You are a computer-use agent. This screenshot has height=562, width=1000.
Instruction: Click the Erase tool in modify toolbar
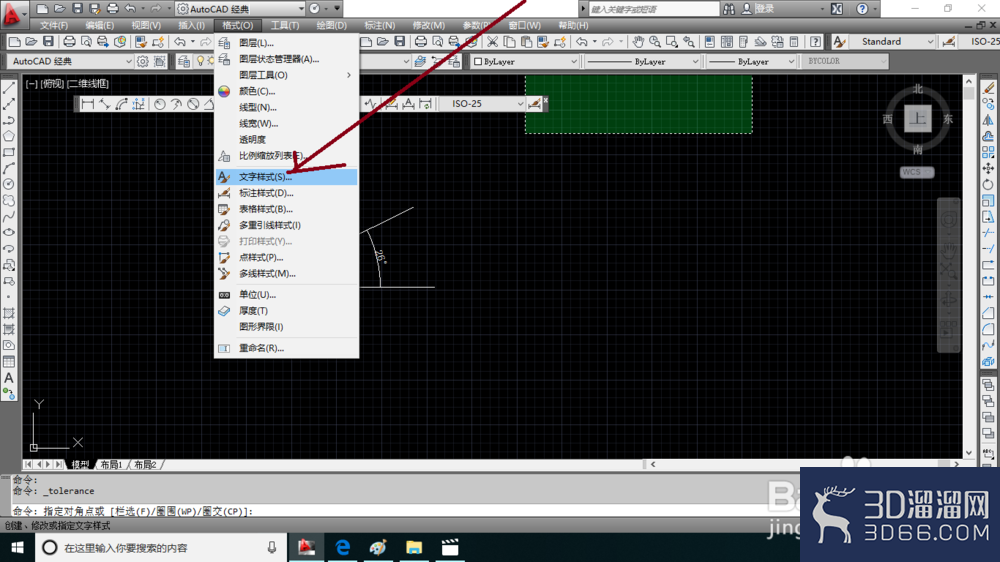(988, 88)
